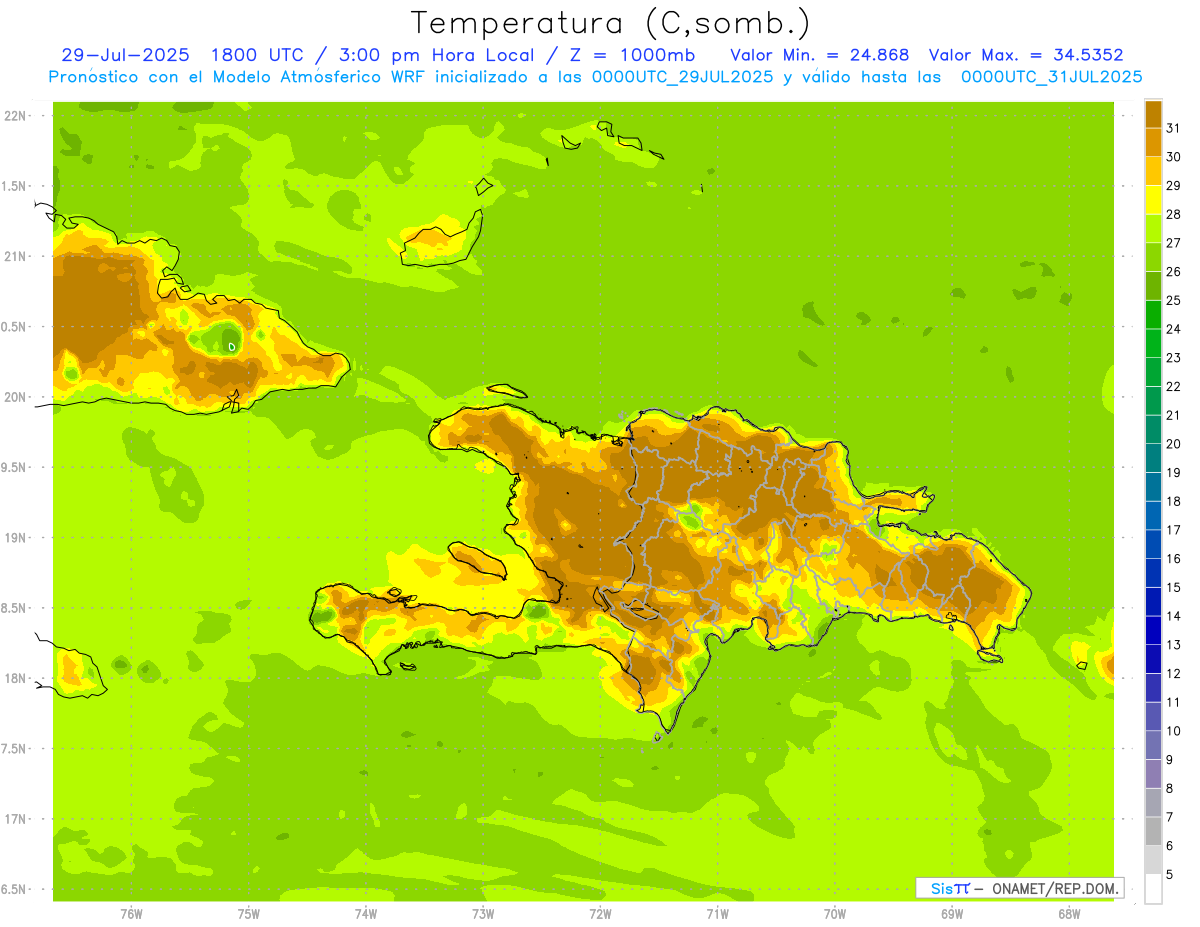Click the '71W' longitude label
1200x927 pixels.
717,914
